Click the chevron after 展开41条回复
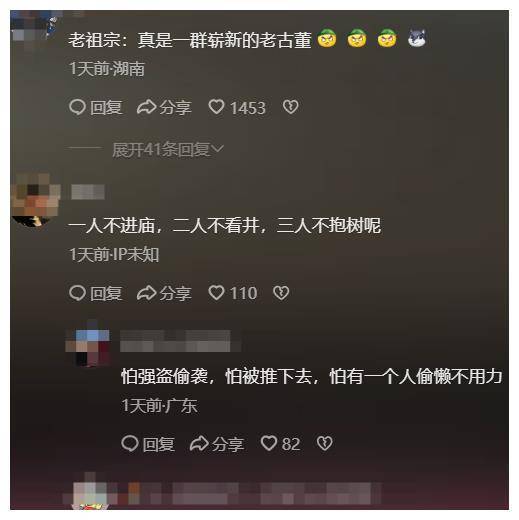This screenshot has height=520, width=519. point(218,149)
